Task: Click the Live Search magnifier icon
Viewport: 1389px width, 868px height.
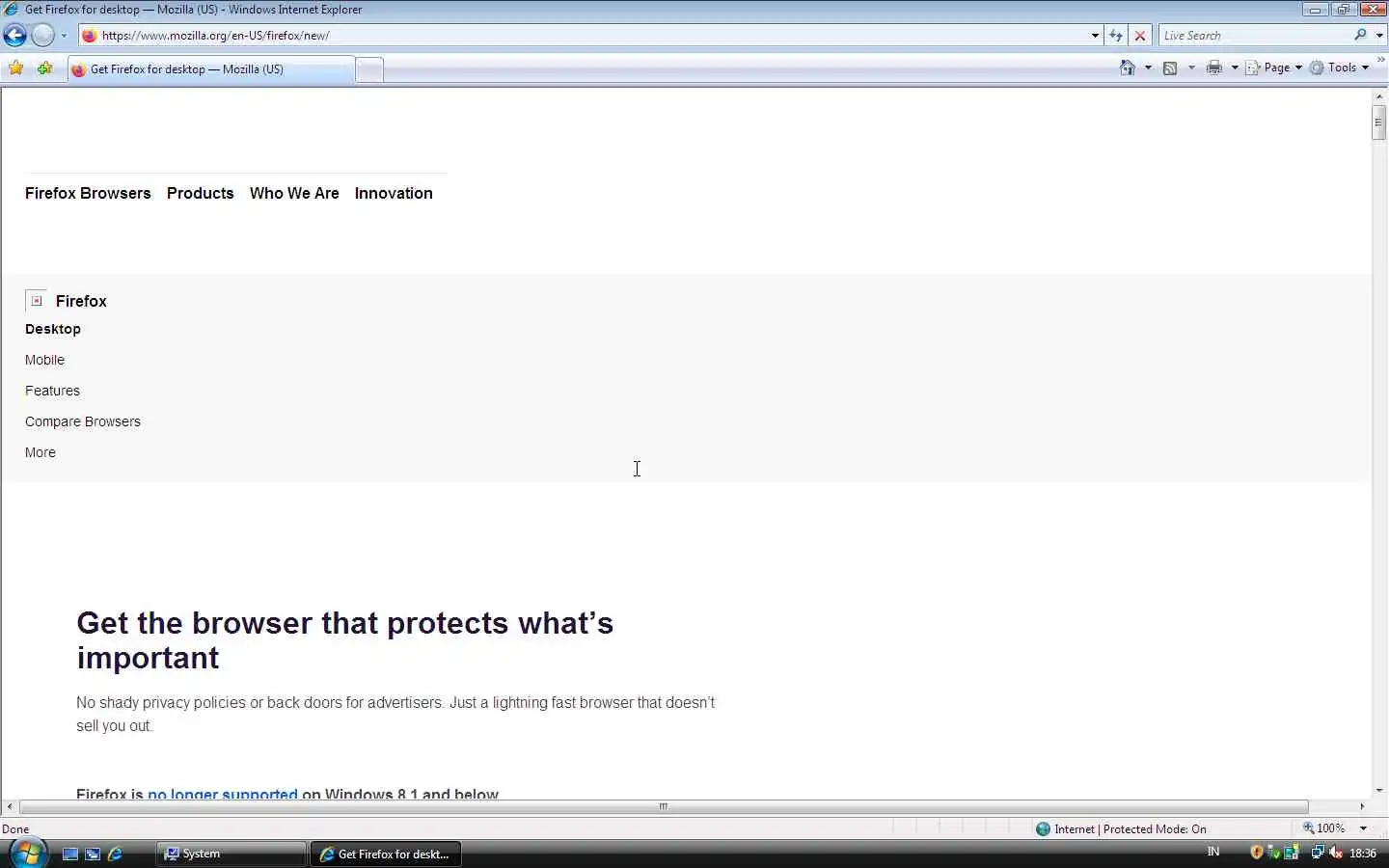Action: coord(1360,35)
